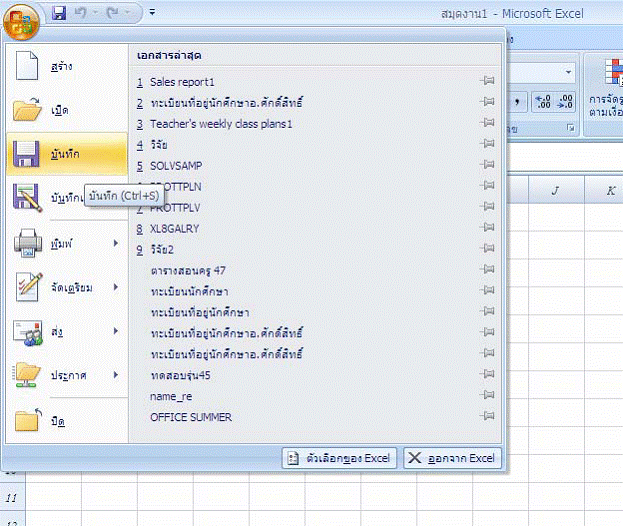Viewport: 623px width, 526px height.
Task: Expand the ส่ง (Send) submenu arrow
Action: [116, 331]
